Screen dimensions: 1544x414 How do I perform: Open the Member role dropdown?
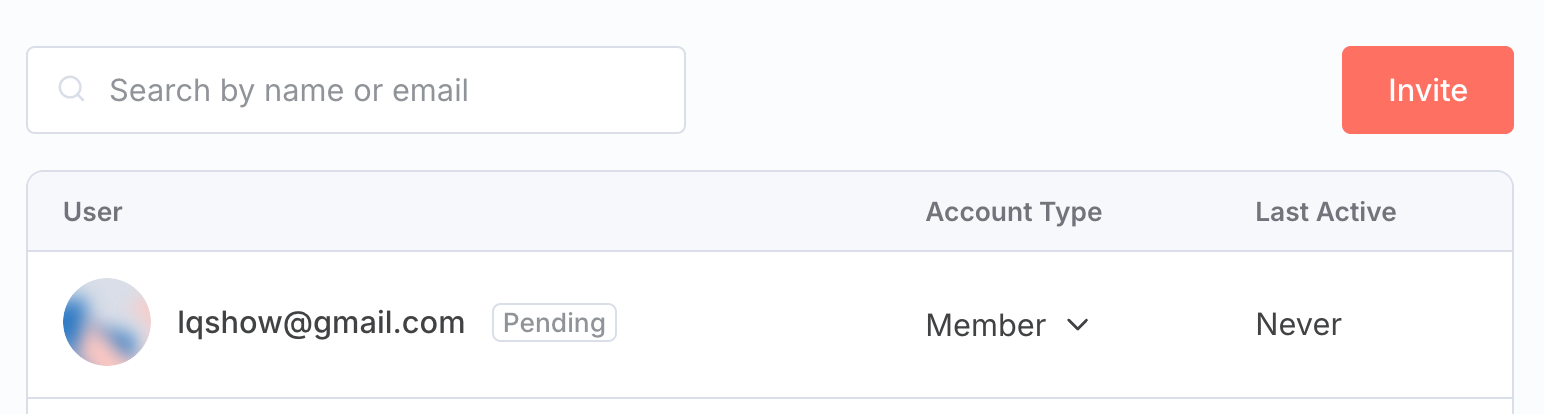coord(1006,325)
